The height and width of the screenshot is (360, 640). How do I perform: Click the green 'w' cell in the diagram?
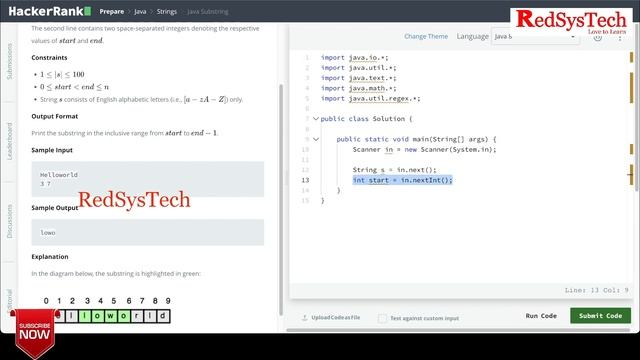click(110, 316)
